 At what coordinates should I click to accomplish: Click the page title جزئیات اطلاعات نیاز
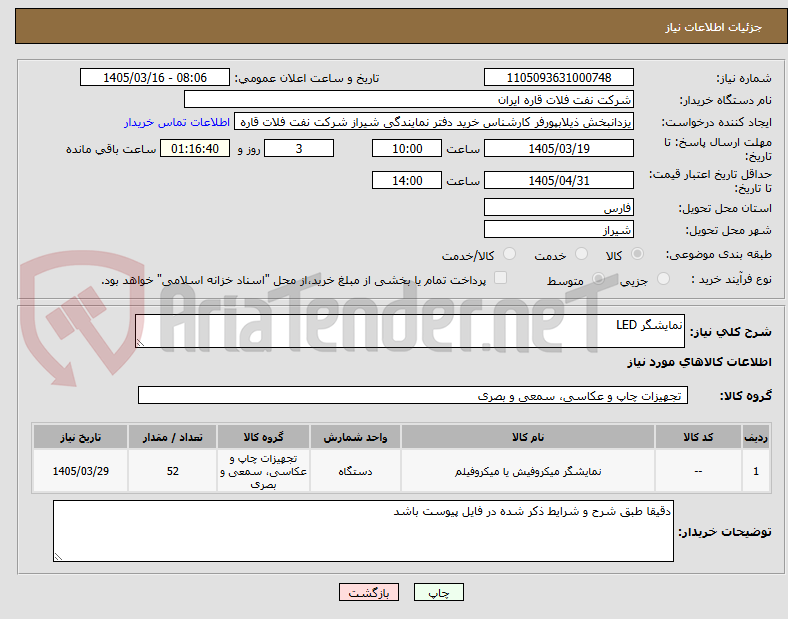click(x=714, y=27)
